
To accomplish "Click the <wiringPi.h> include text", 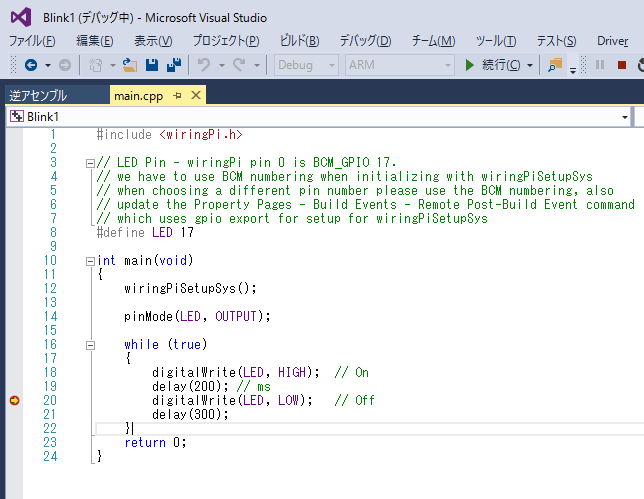I will point(201,134).
